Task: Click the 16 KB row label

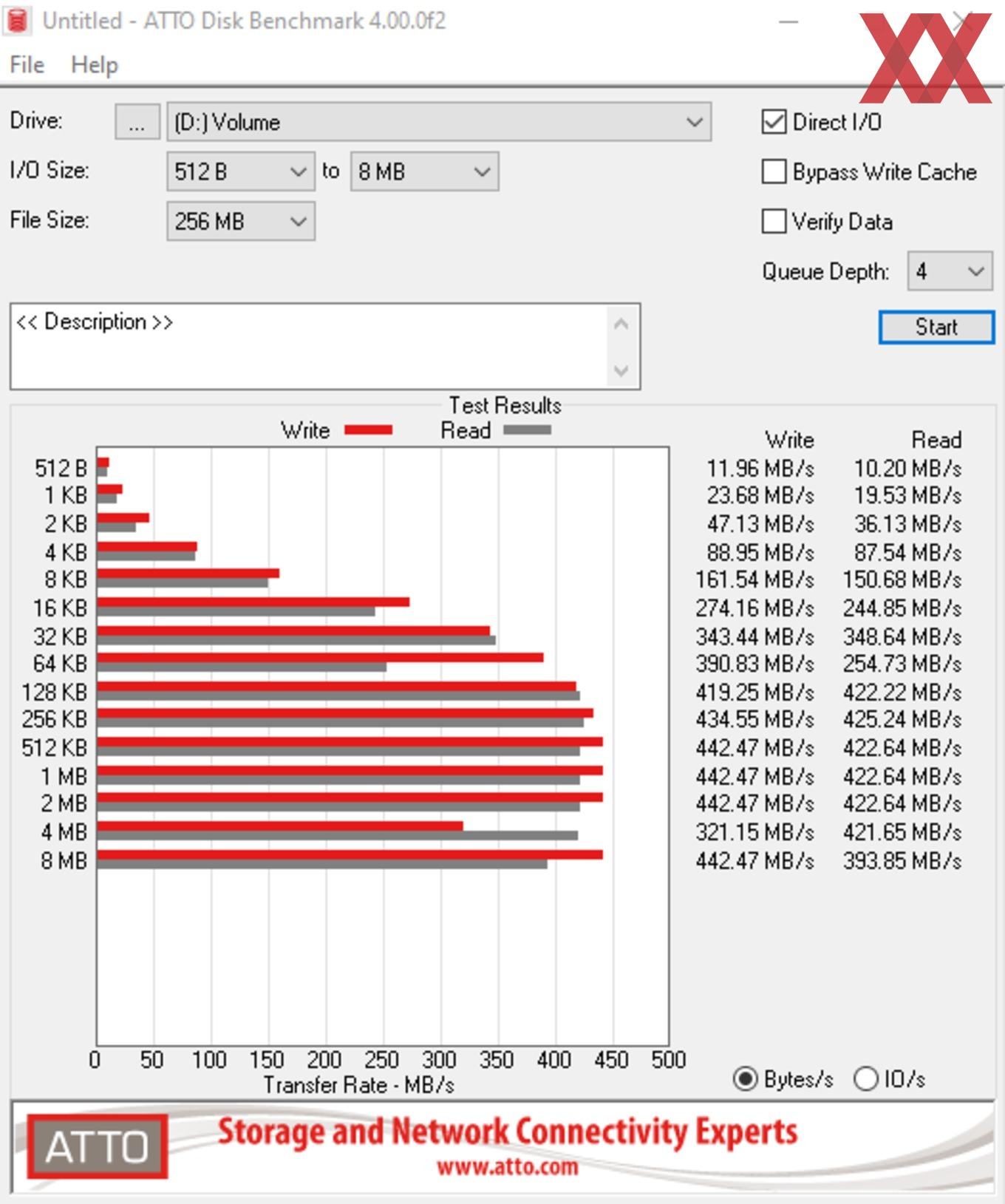Action: pos(60,608)
